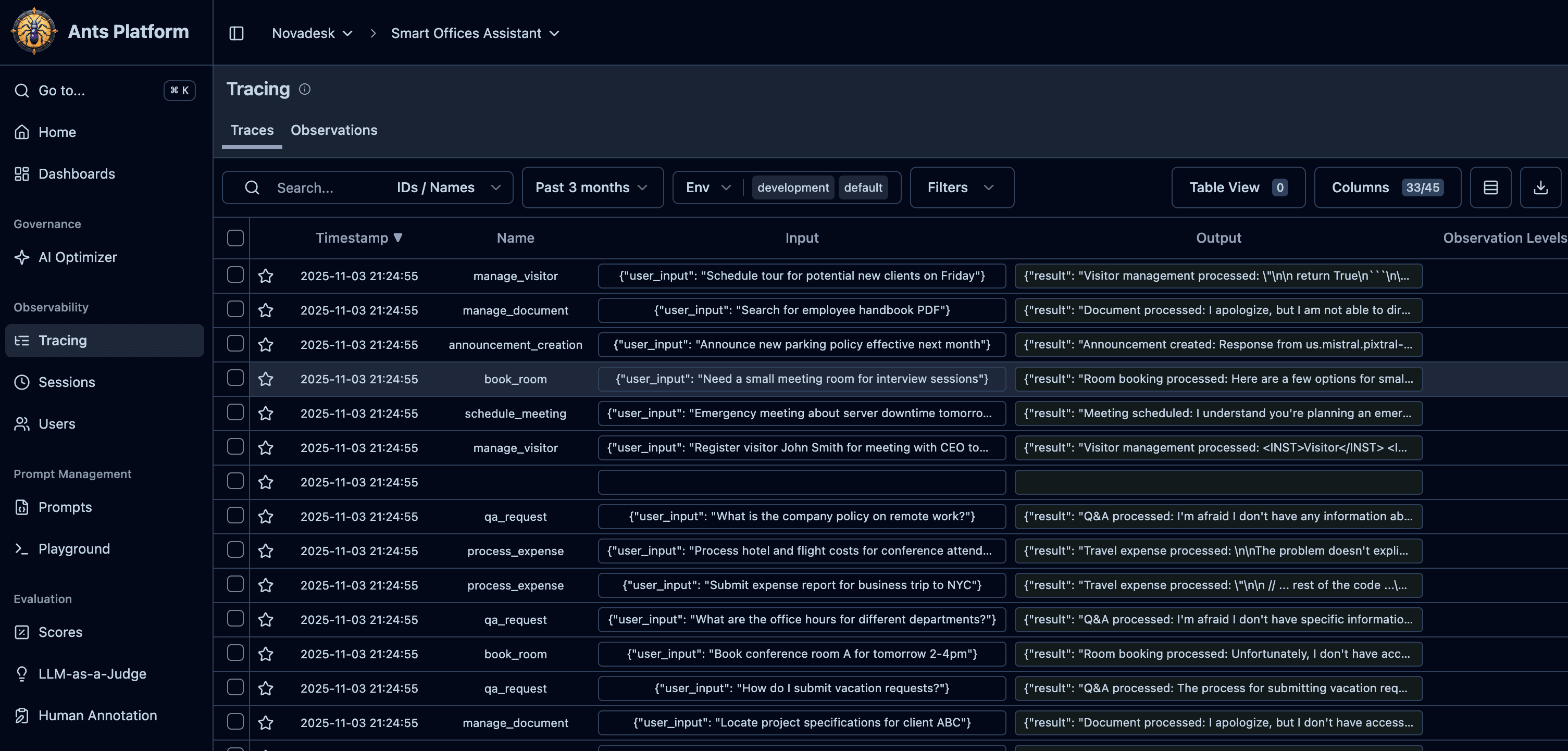Switch to the Observations tab
The width and height of the screenshot is (1568, 751).
coord(333,130)
